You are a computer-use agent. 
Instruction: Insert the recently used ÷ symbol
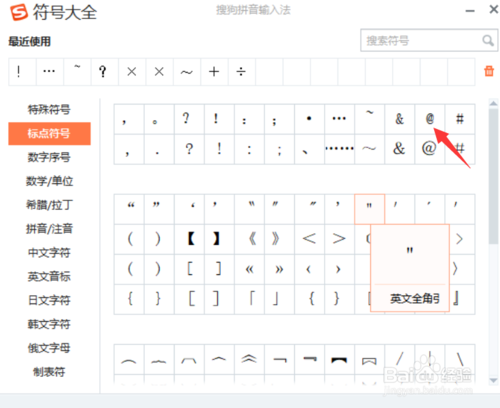241,72
